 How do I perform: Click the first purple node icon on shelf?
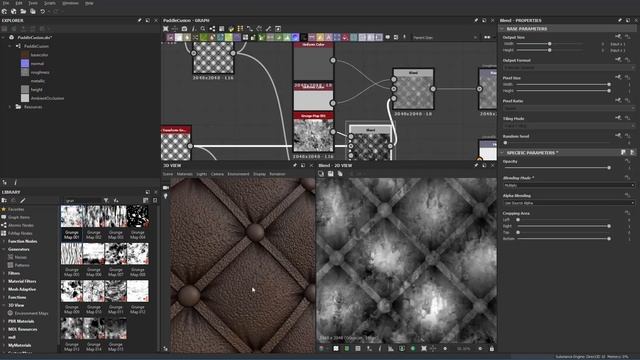click(170, 37)
